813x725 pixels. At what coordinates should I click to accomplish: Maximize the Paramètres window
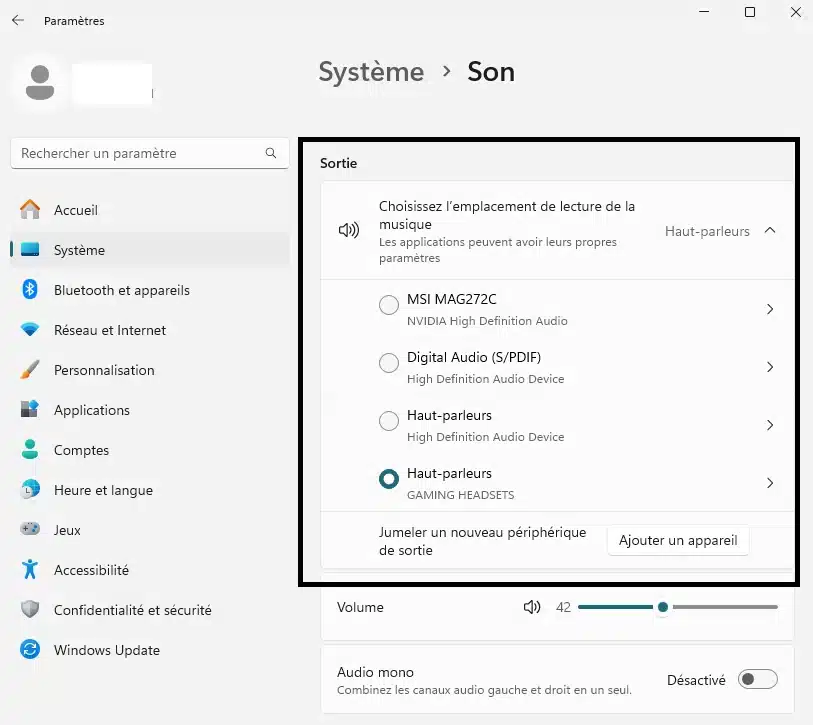750,11
